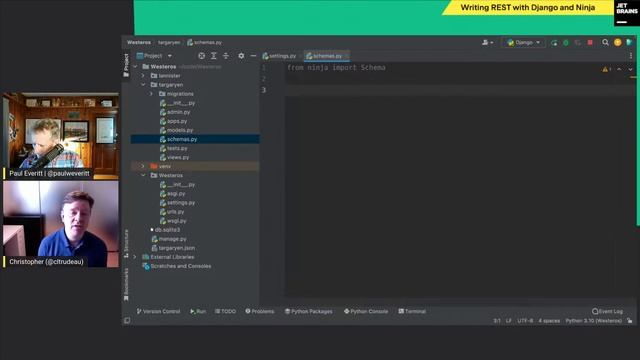The height and width of the screenshot is (360, 640).
Task: Select Scratches and Consoles node
Action: click(x=177, y=266)
